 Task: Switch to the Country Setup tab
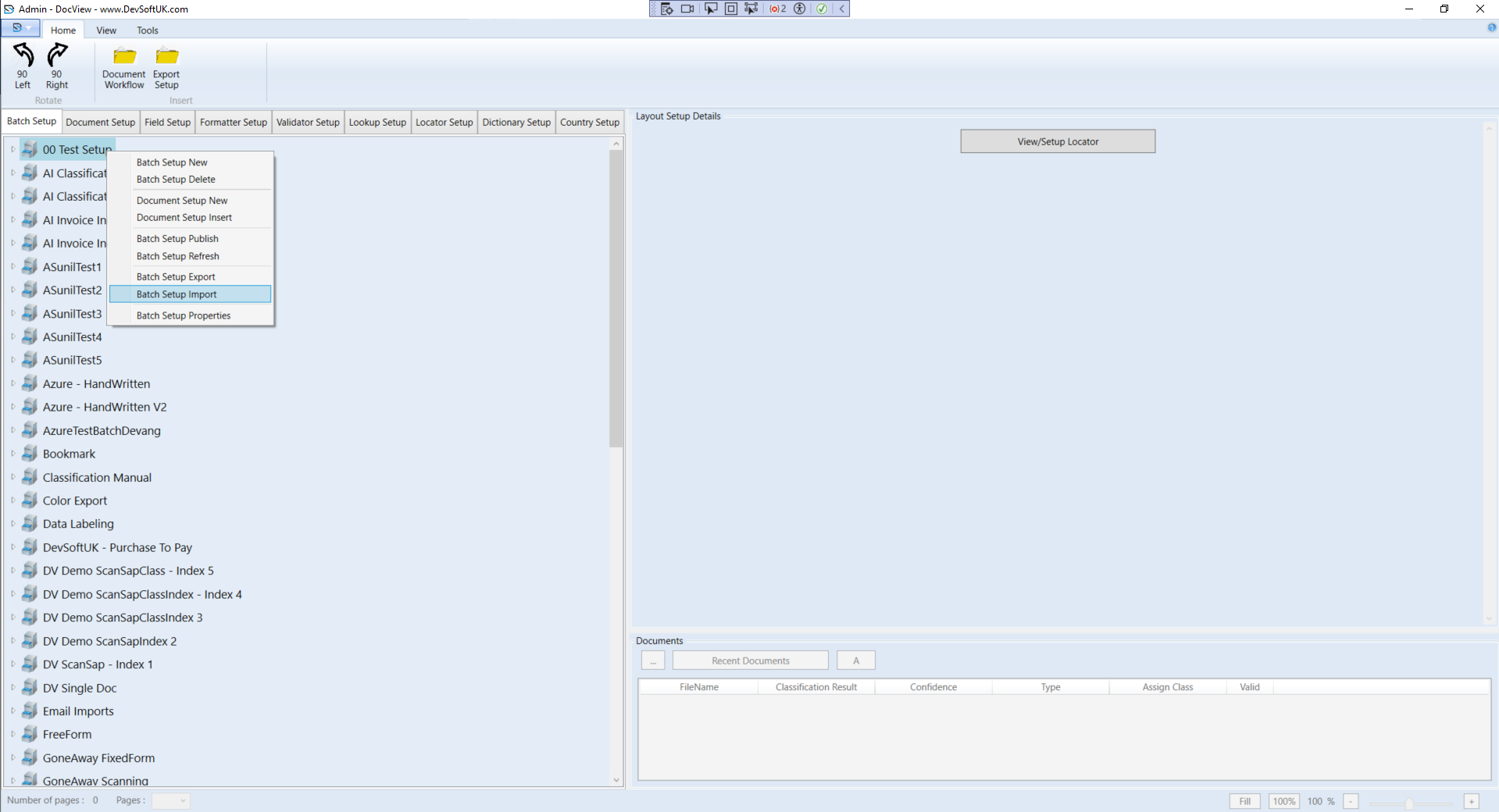(590, 123)
